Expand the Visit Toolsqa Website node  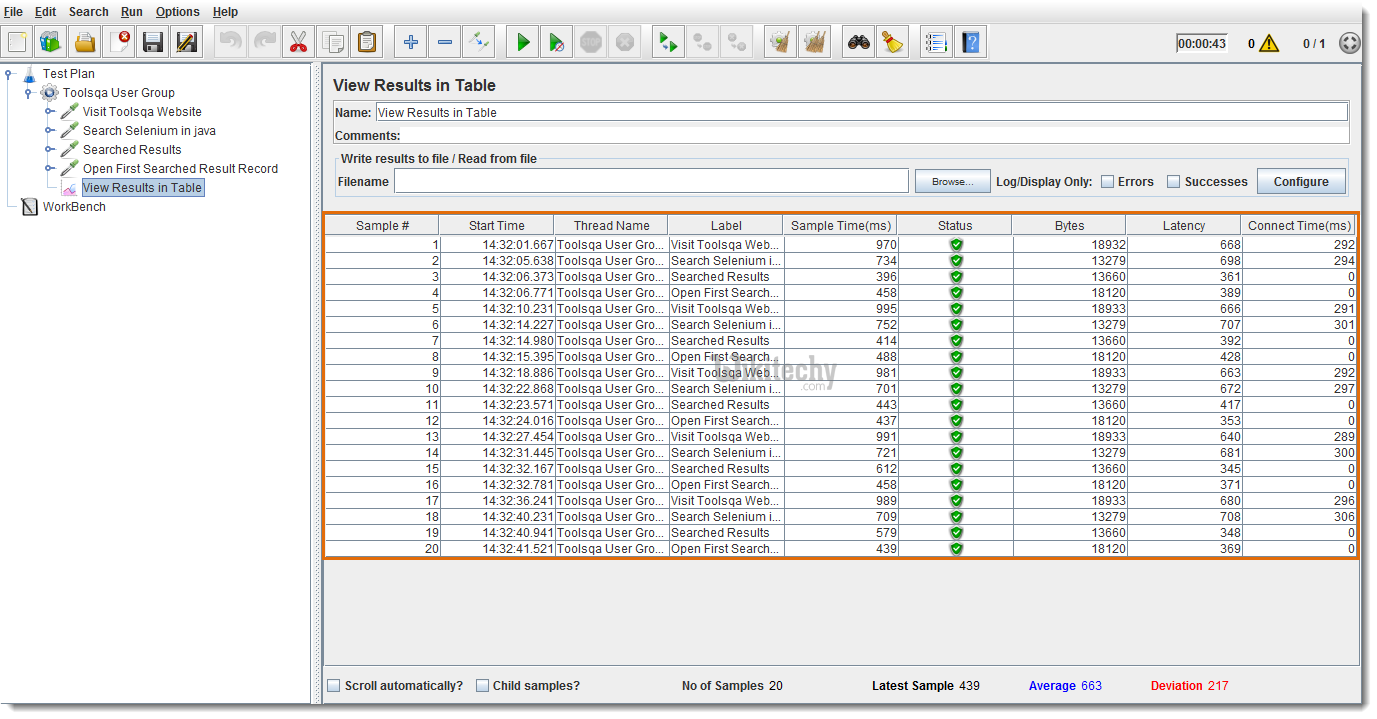[49, 111]
